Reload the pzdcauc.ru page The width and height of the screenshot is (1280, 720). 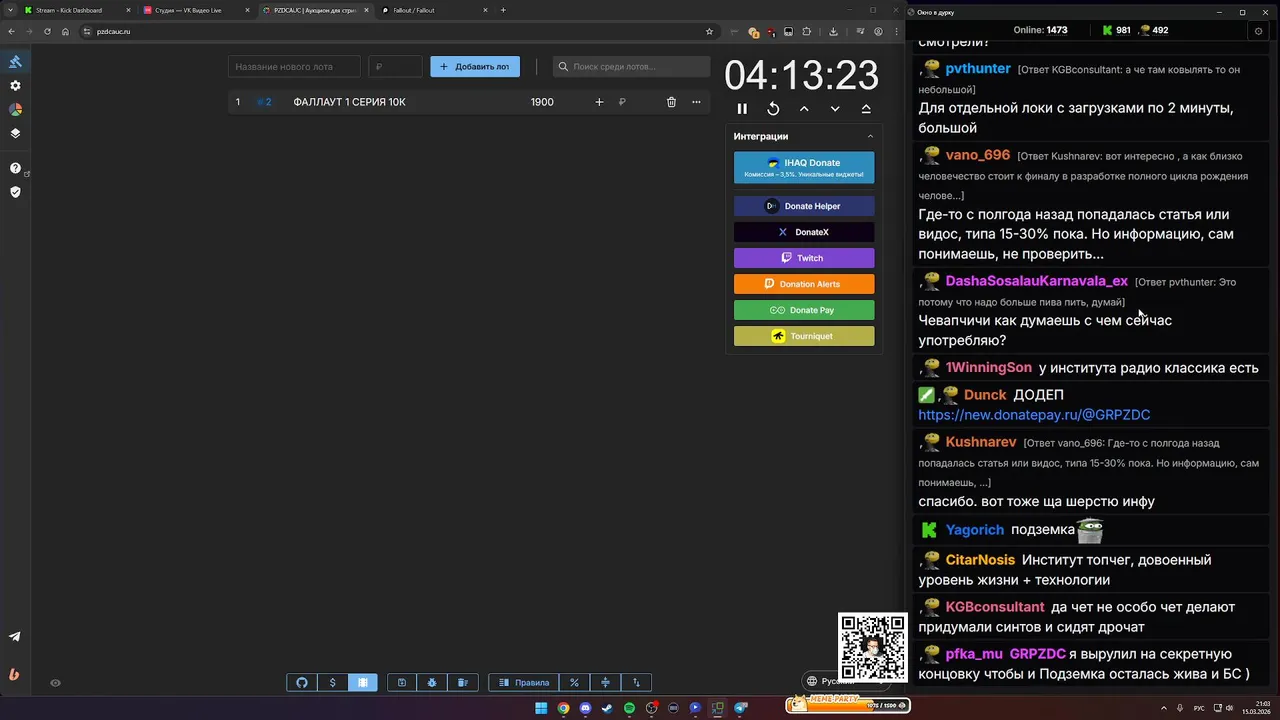point(47,31)
